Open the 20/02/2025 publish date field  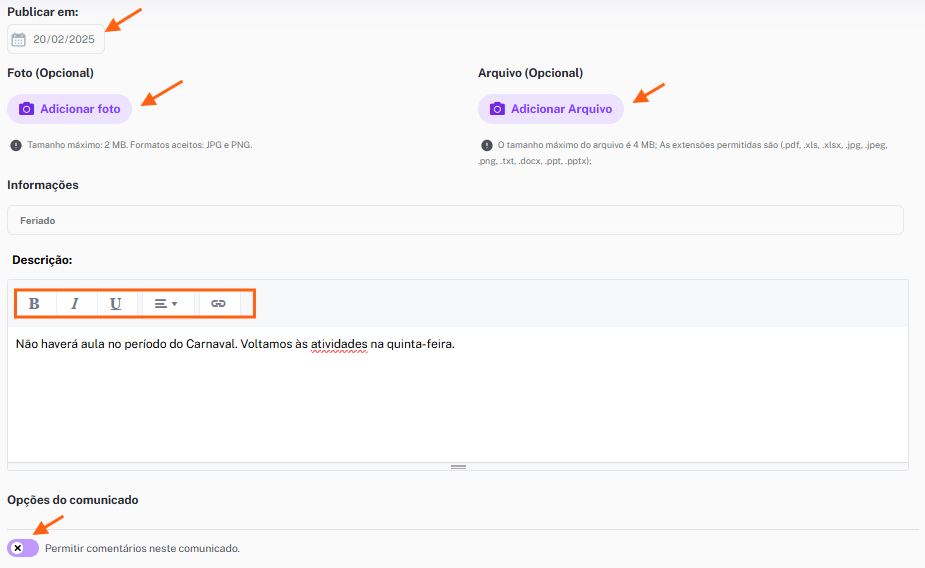[x=56, y=39]
